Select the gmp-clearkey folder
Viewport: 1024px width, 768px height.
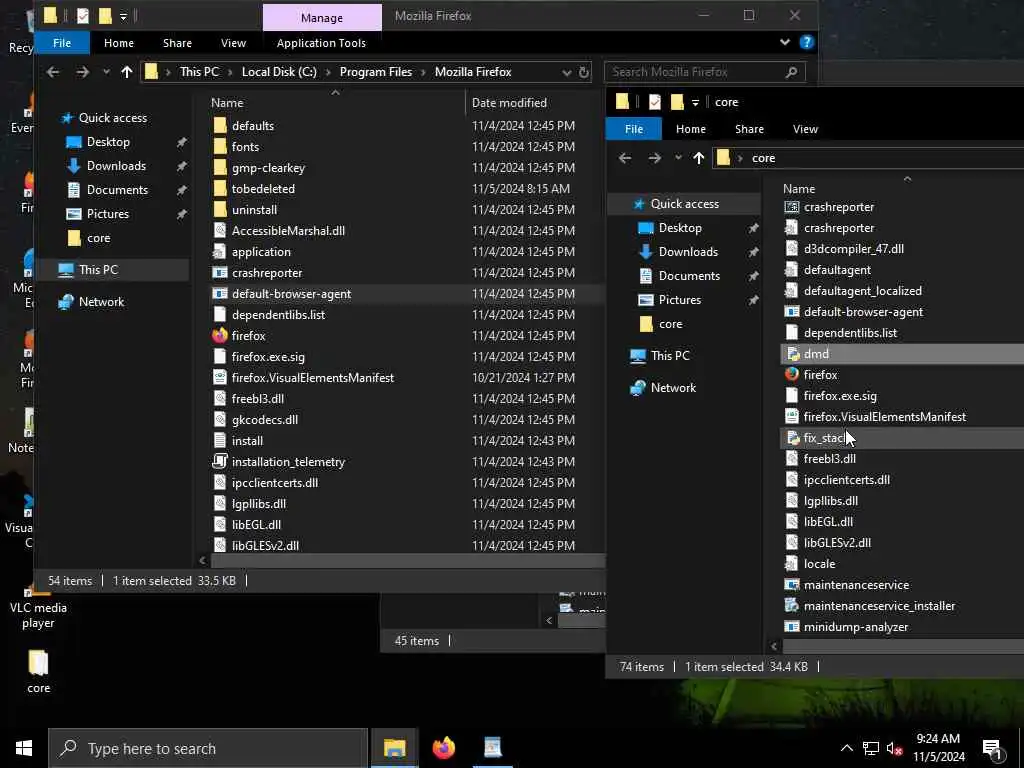point(268,168)
